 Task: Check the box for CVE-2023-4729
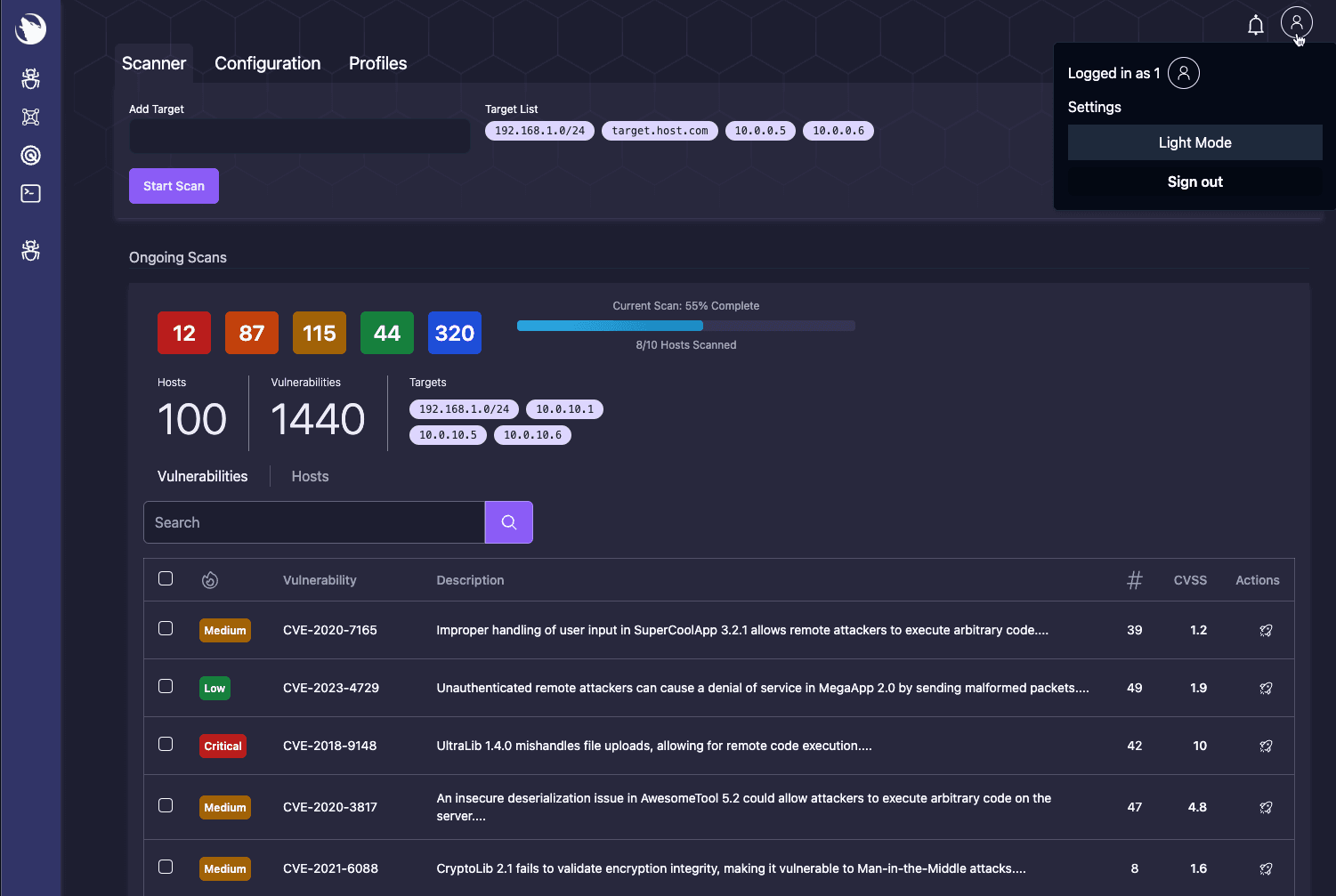tap(166, 686)
